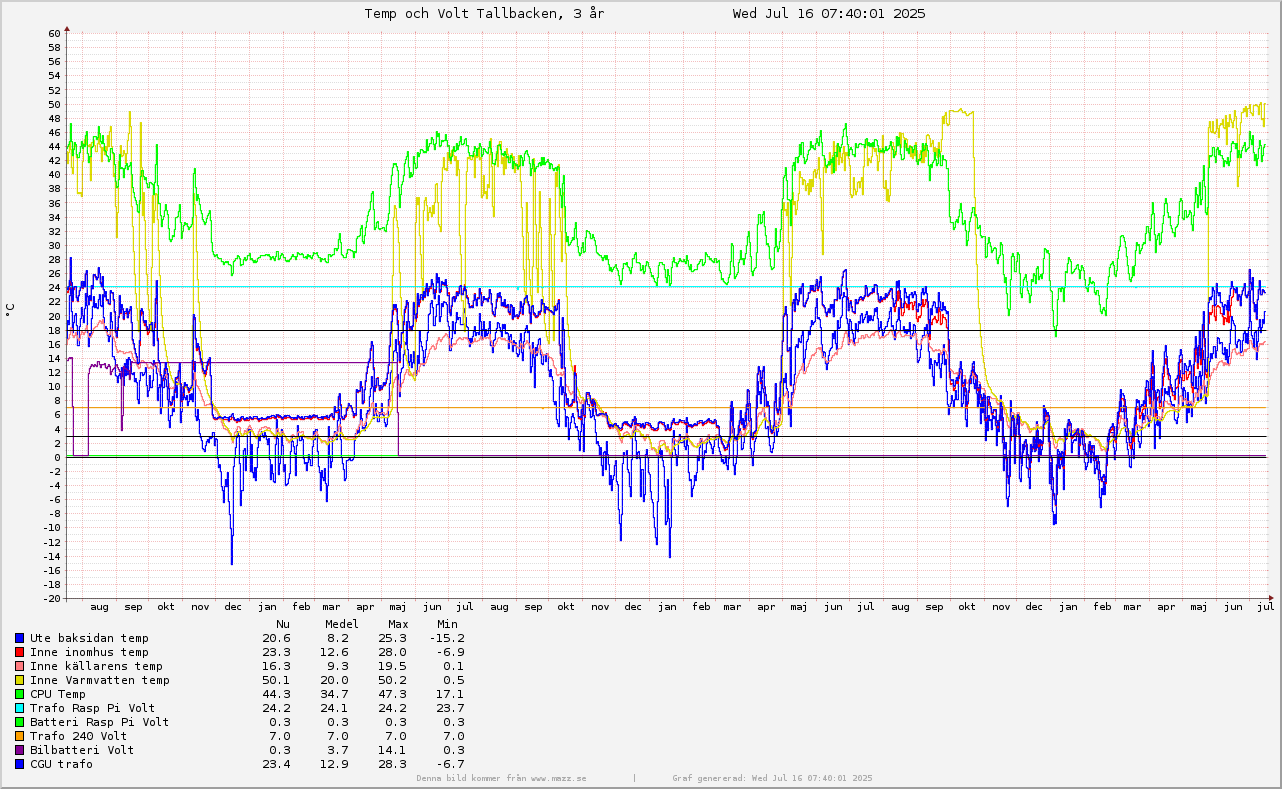Click the purple swatch for Bilbatteri Volt
Image resolution: width=1282 pixels, height=789 pixels.
19,750
